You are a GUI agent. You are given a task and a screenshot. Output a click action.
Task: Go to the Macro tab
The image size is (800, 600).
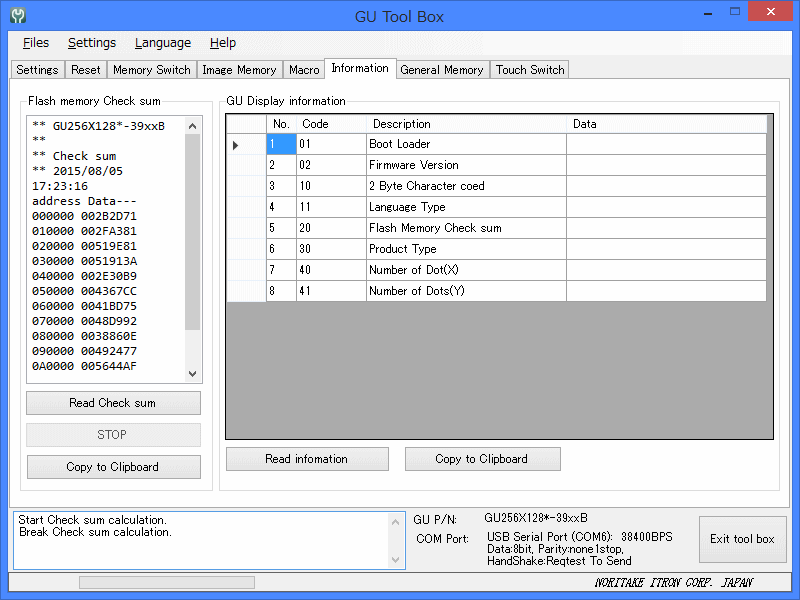(304, 70)
